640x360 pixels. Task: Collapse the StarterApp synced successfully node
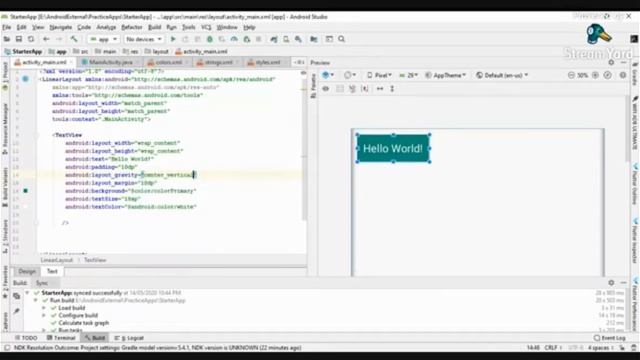[27, 293]
